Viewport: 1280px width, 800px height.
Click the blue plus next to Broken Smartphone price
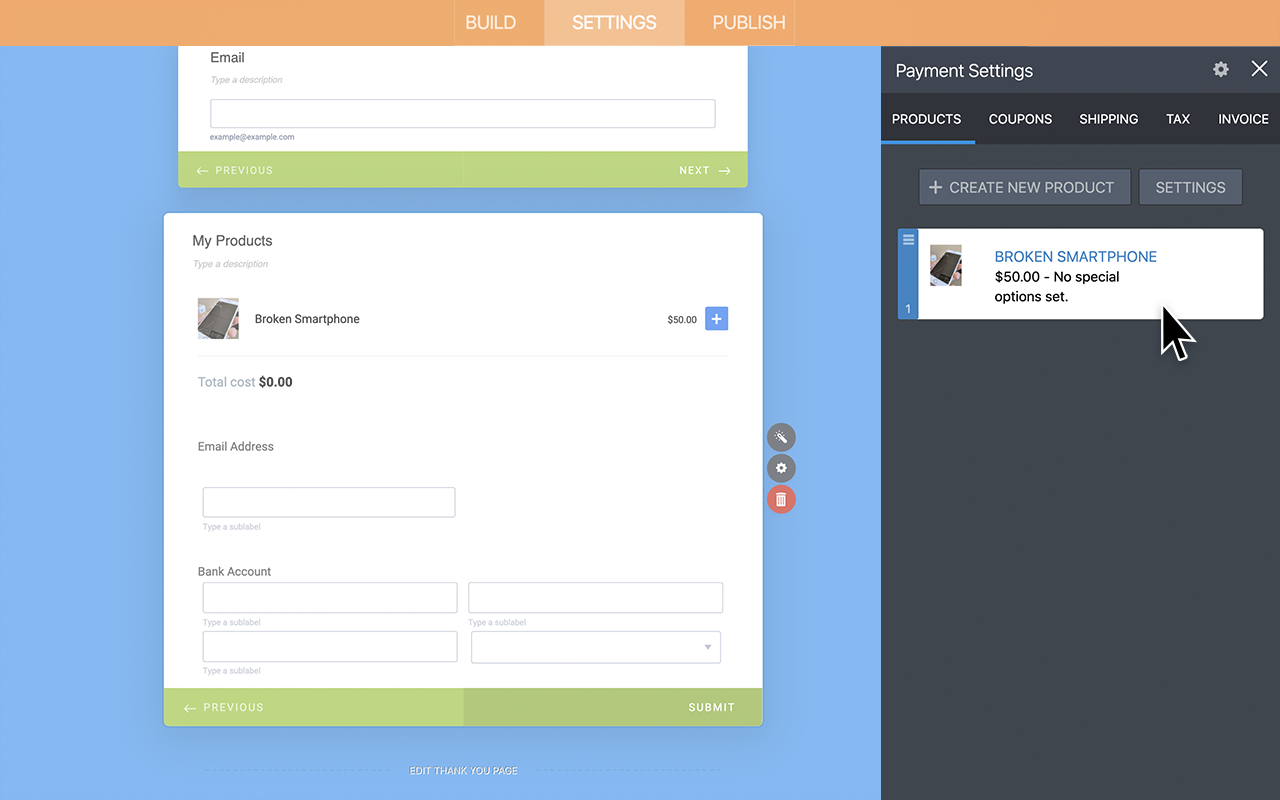coord(716,318)
